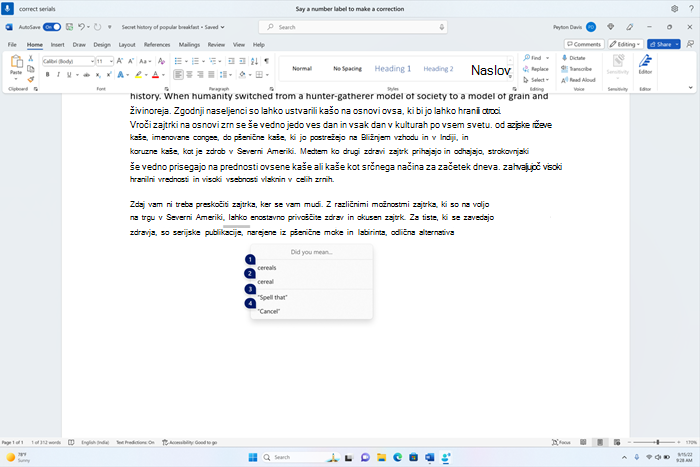Viewport: 700px width, 467px height.
Task: Click the Bullets list icon
Action: click(x=178, y=61)
